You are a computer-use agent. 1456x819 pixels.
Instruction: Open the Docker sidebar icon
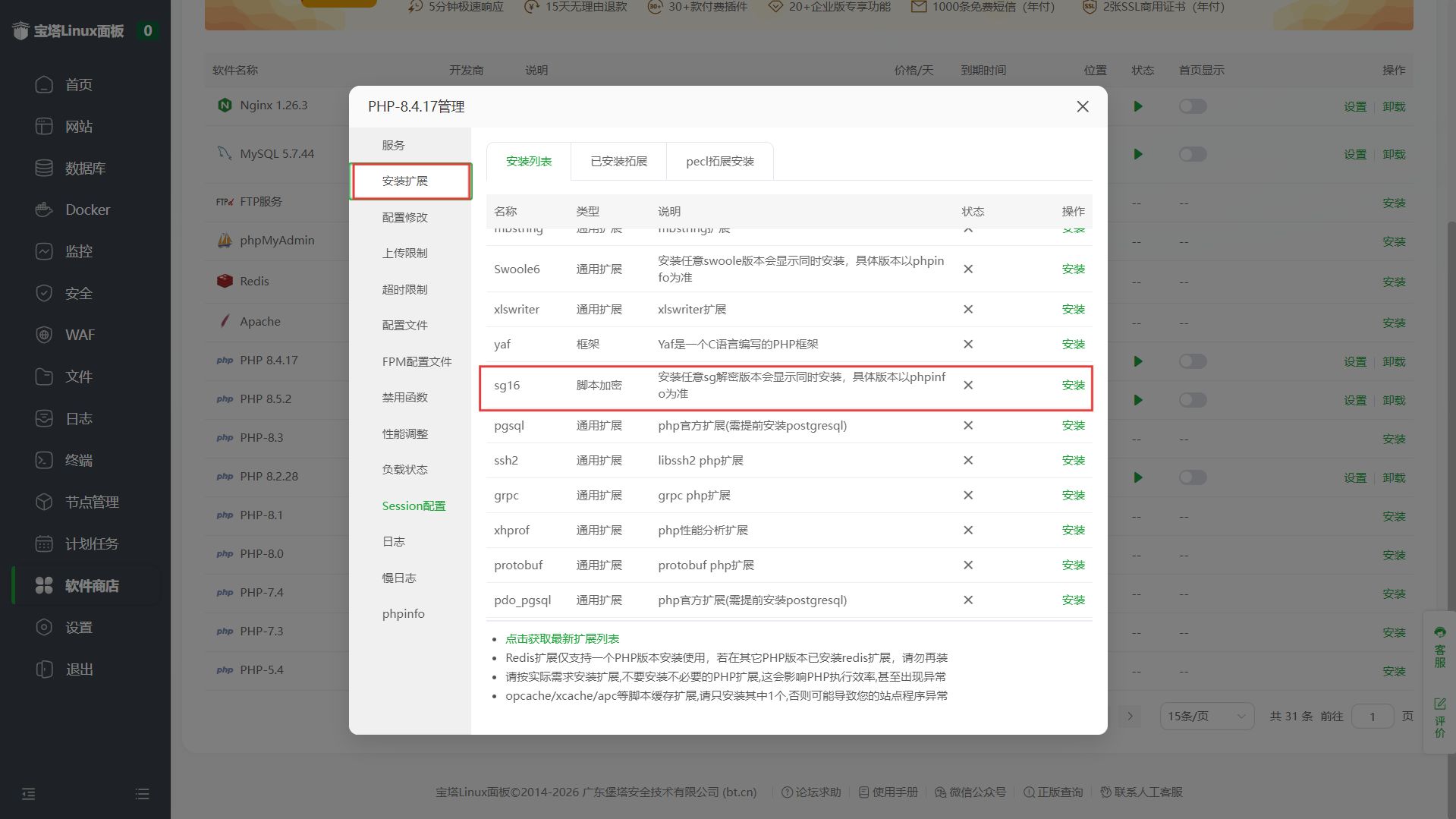coord(44,209)
